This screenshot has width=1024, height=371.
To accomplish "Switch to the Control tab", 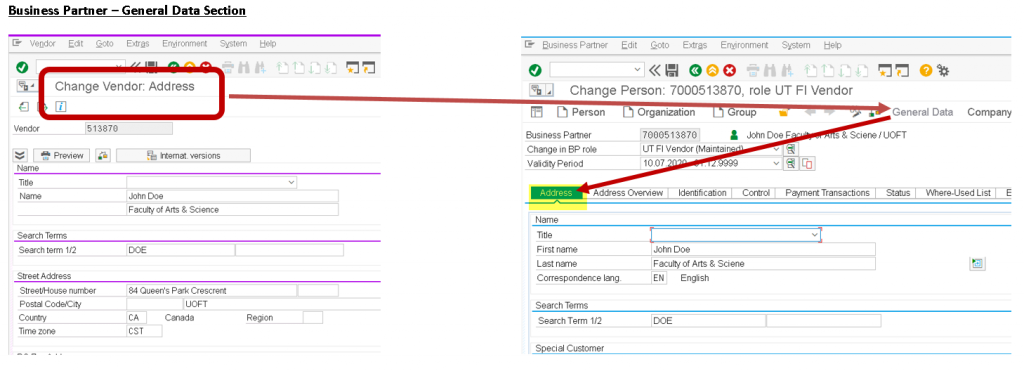I will (x=756, y=193).
